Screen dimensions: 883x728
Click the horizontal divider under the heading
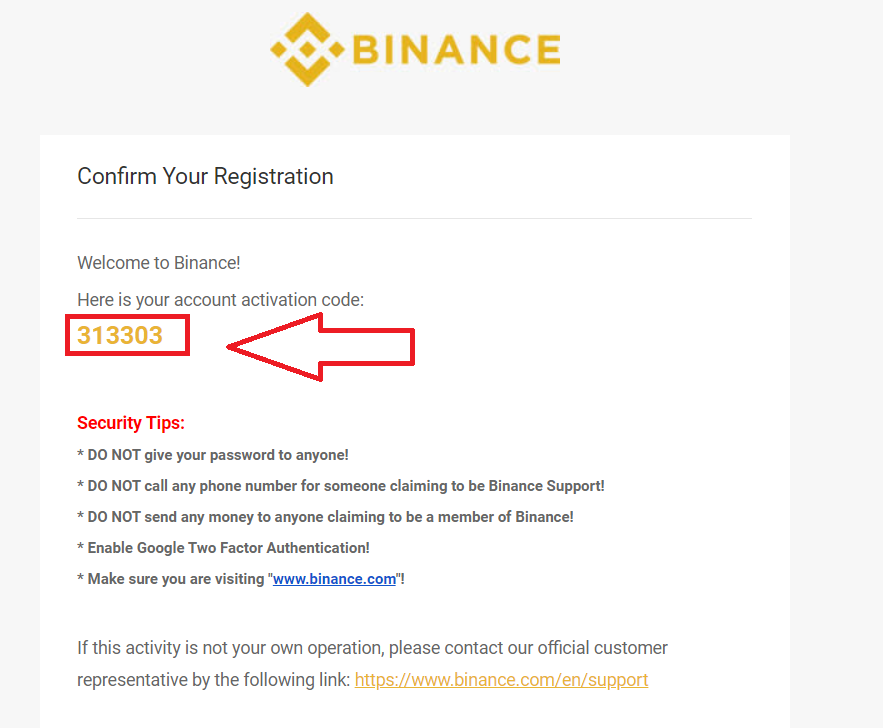414,218
